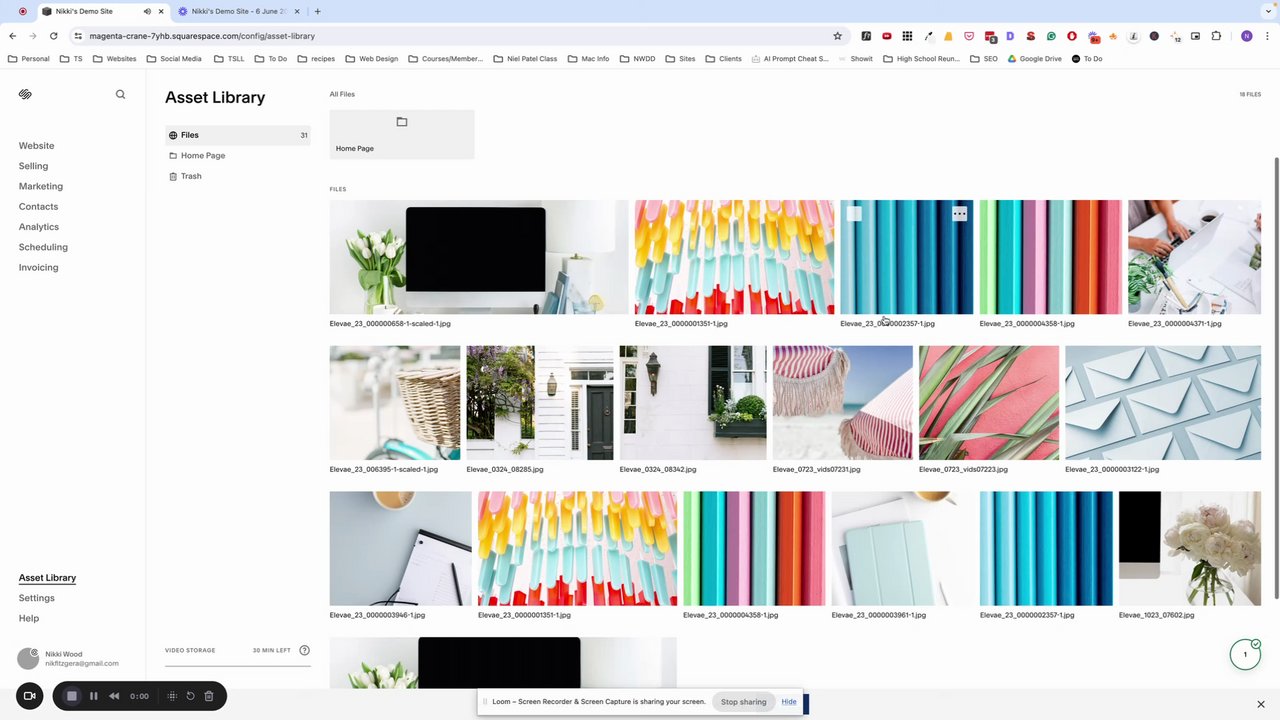Open Google Drive bookmark
Image resolution: width=1280 pixels, height=720 pixels.
1034,59
